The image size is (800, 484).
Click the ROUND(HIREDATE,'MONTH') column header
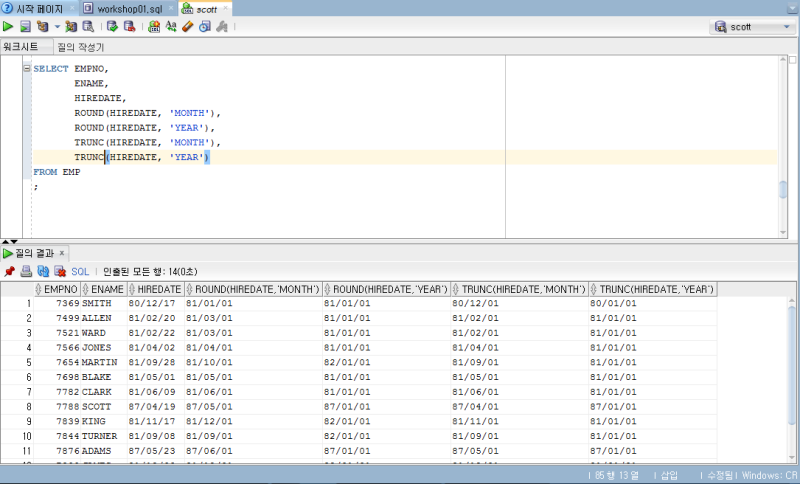[x=253, y=289]
